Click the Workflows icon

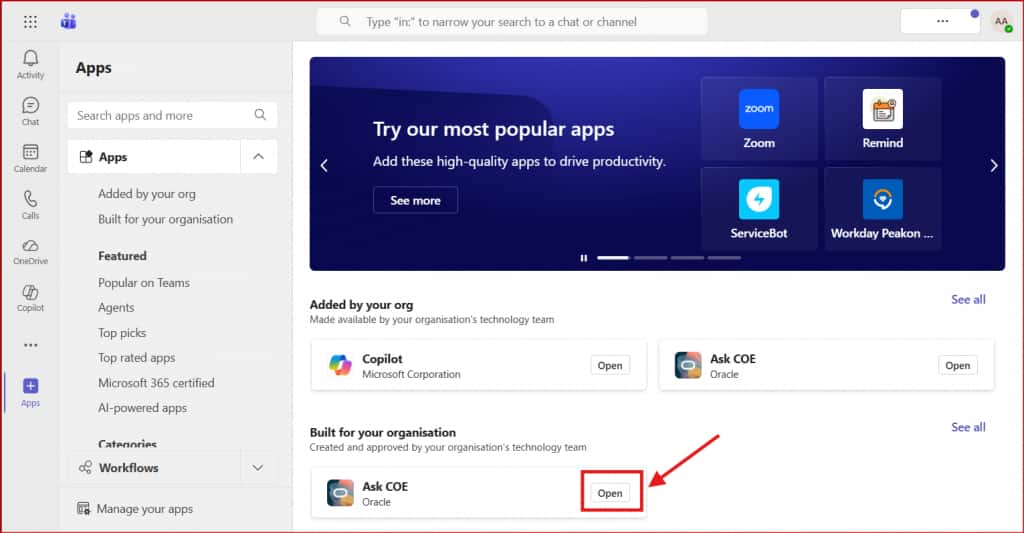[86, 468]
